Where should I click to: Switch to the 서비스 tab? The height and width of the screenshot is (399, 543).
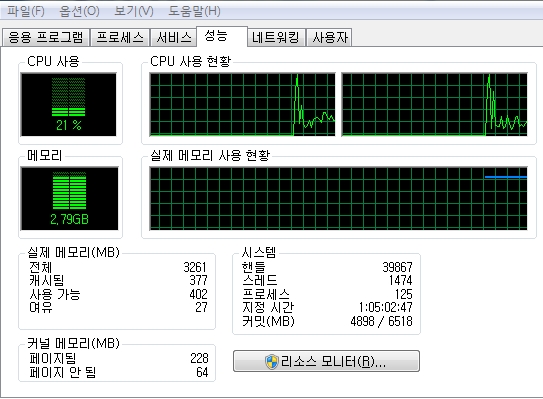pos(174,37)
